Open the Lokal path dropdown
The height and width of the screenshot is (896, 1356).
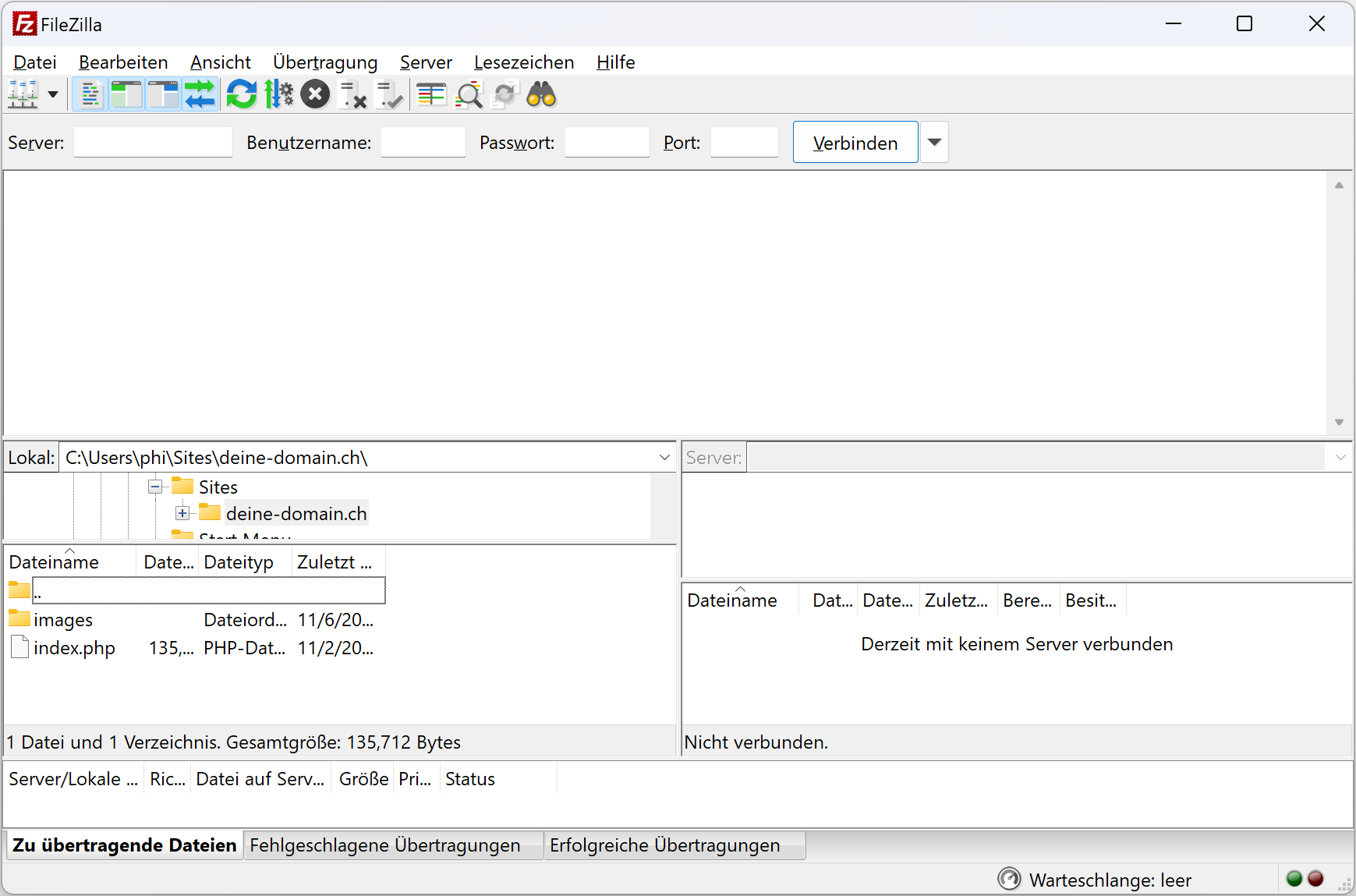click(664, 458)
